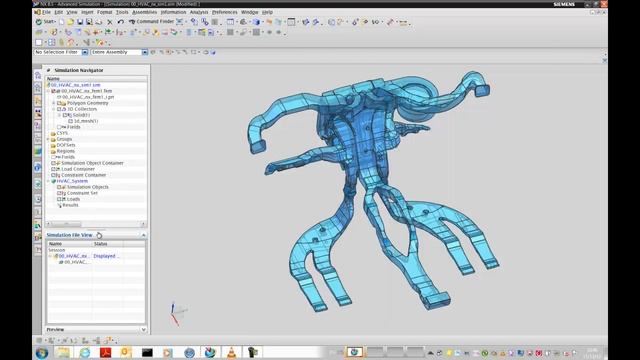Open the Help menu
640x360 pixels.
pyautogui.click(x=267, y=12)
